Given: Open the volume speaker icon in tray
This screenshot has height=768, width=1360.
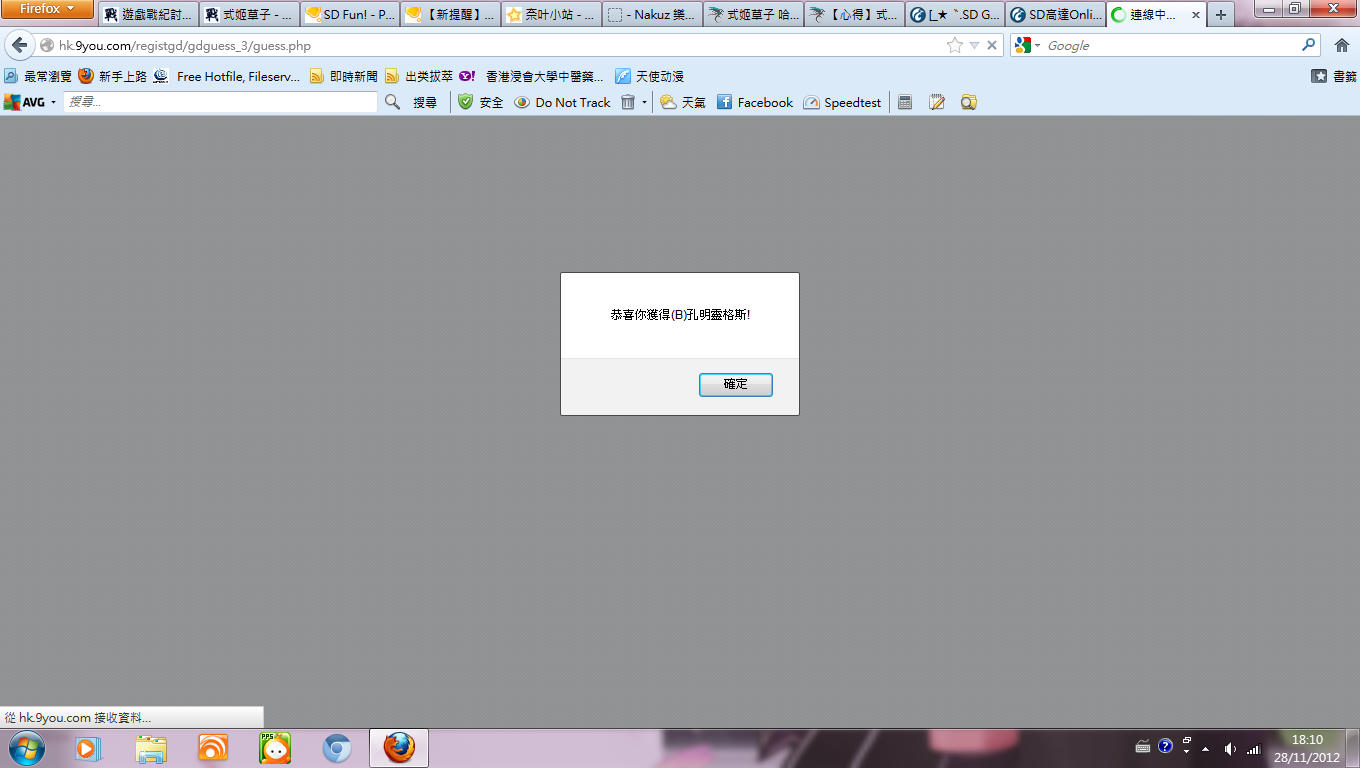Looking at the screenshot, I should tap(1230, 748).
